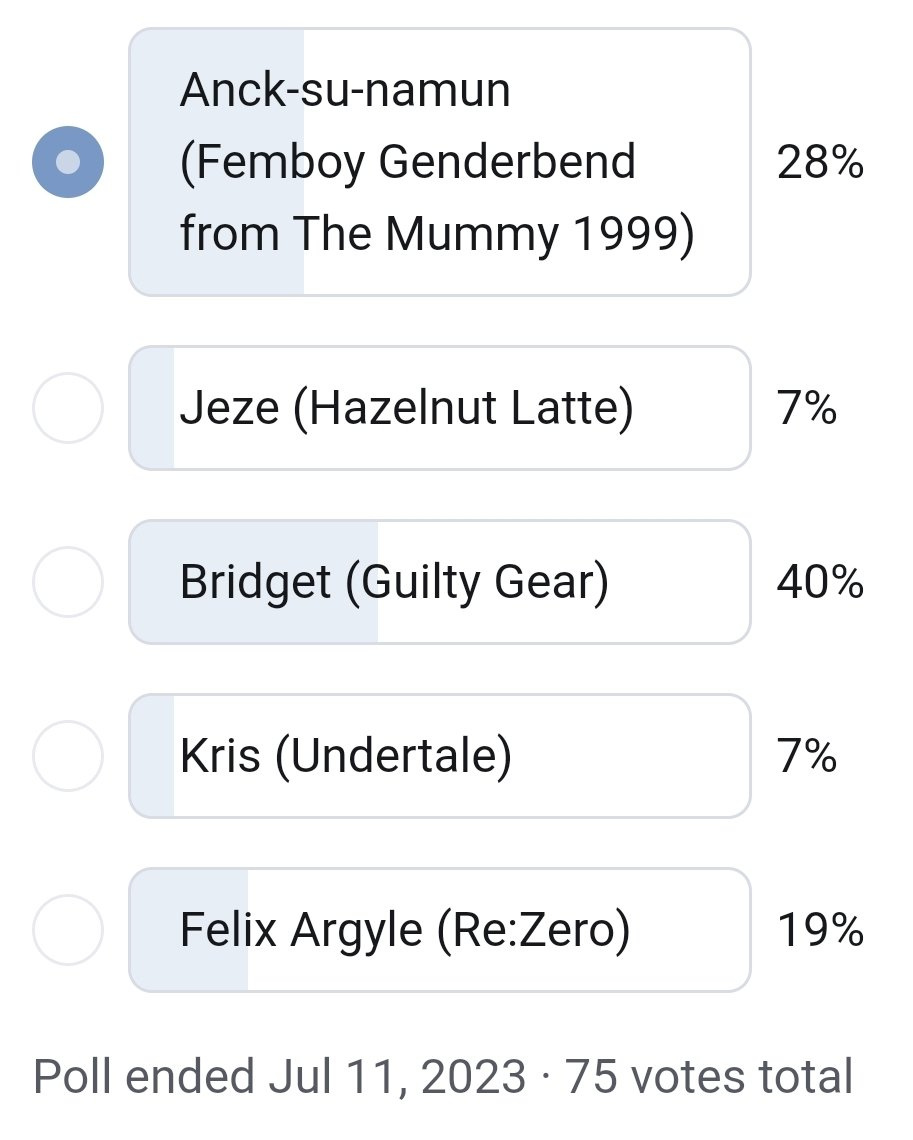Select the Jeze radio button

(68, 408)
